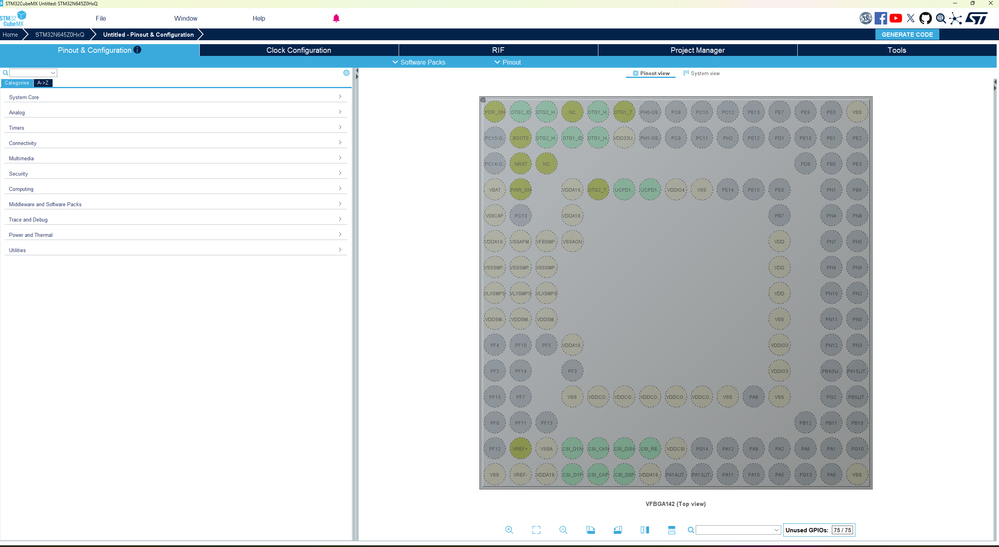Go to Home breadcrumb
This screenshot has width=999, height=547.
[x=10, y=34]
